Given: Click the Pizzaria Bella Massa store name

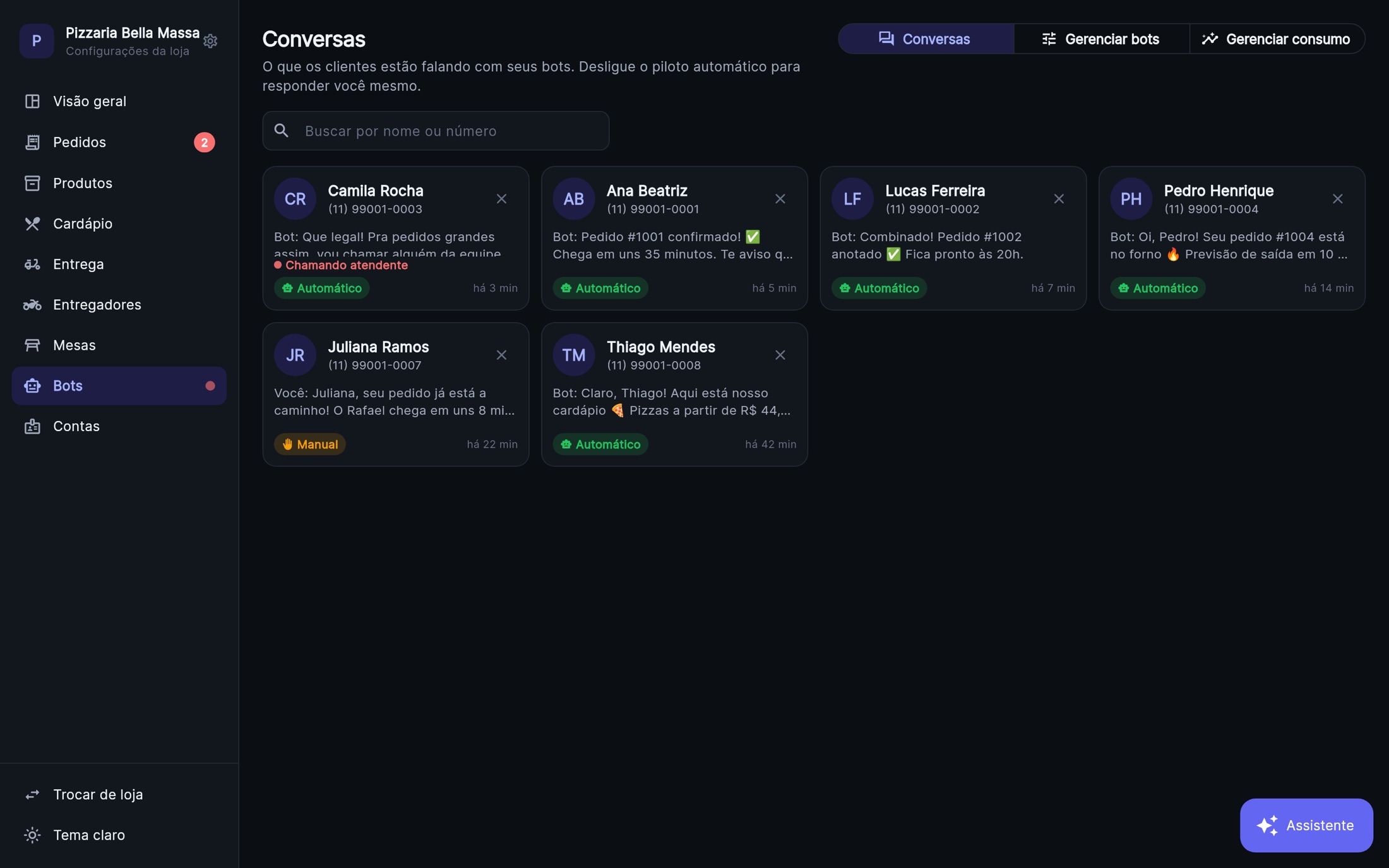Looking at the screenshot, I should [133, 33].
